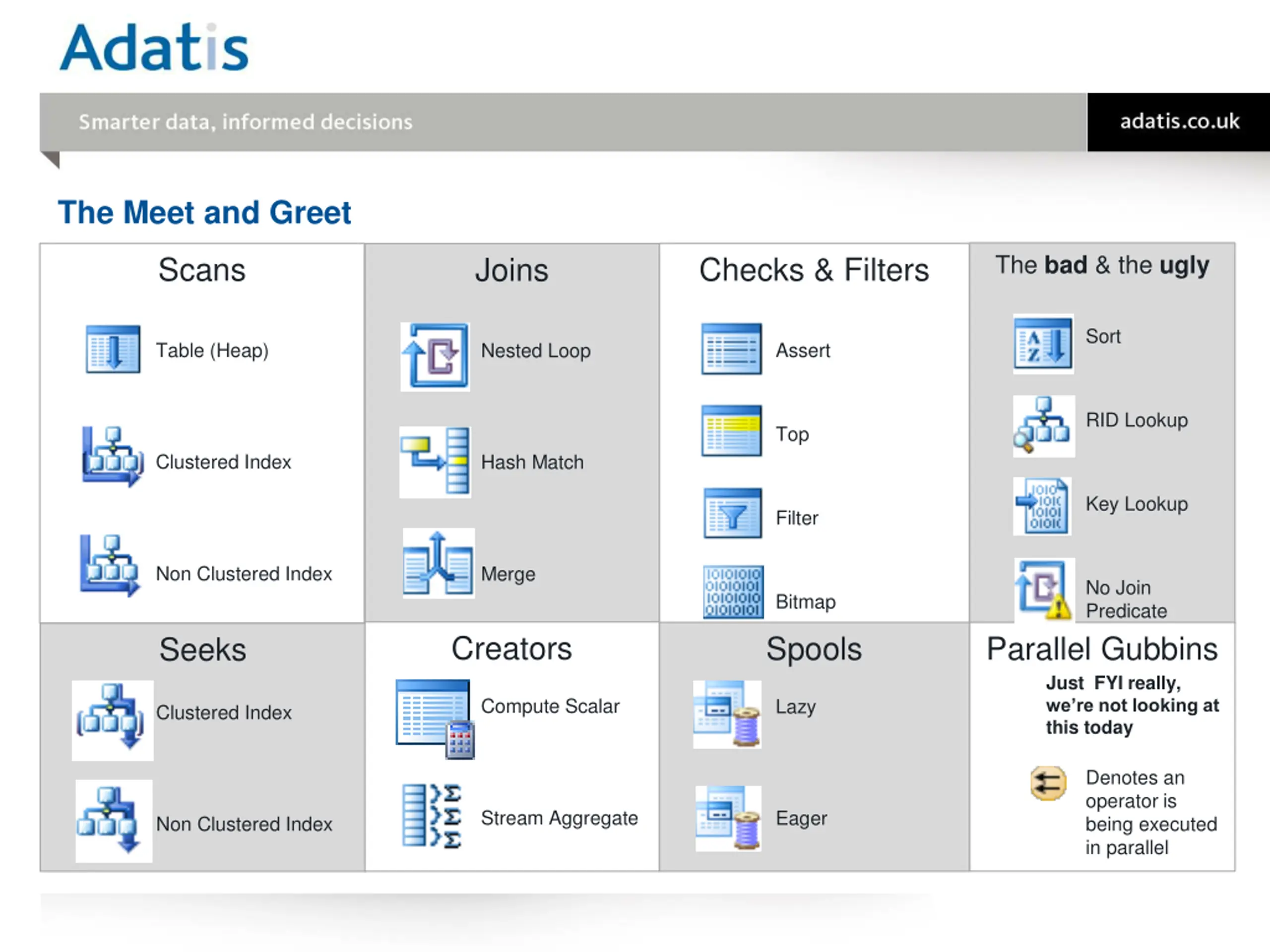Select the Lazy spool icon

[x=727, y=714]
